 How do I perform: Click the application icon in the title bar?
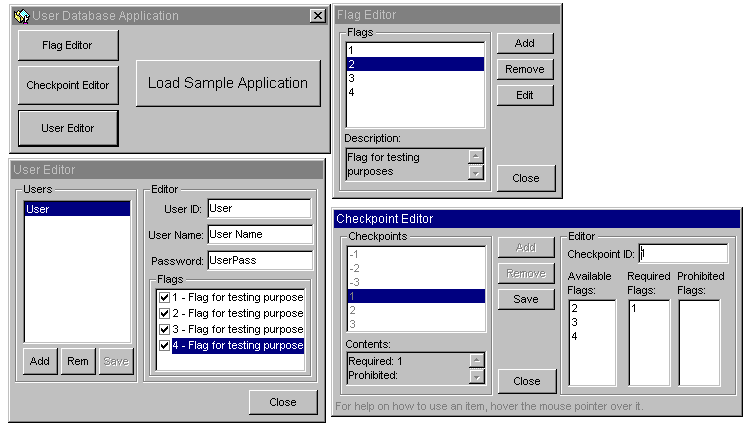20,15
